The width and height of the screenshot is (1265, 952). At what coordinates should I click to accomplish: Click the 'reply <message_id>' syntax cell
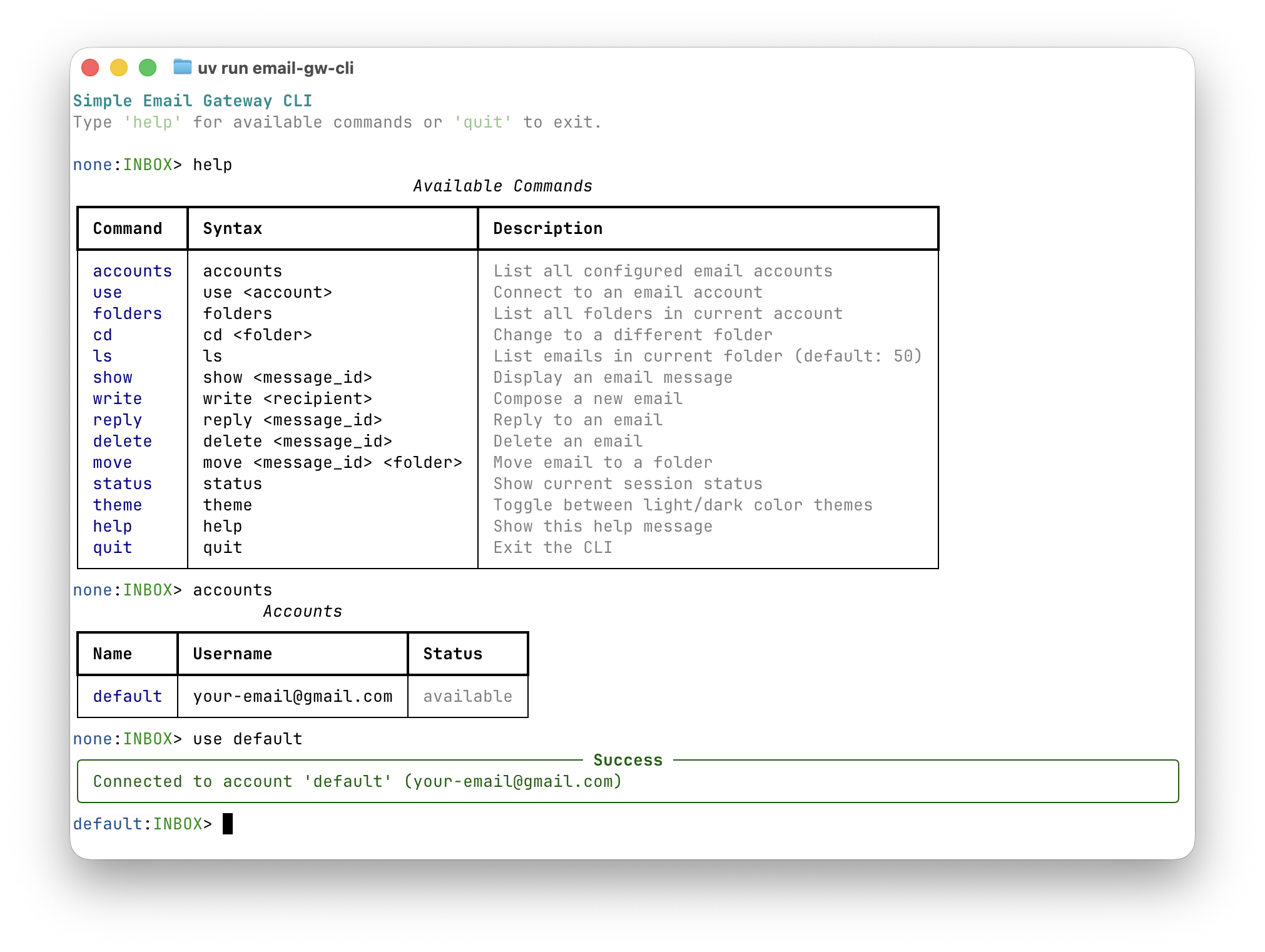coord(293,420)
